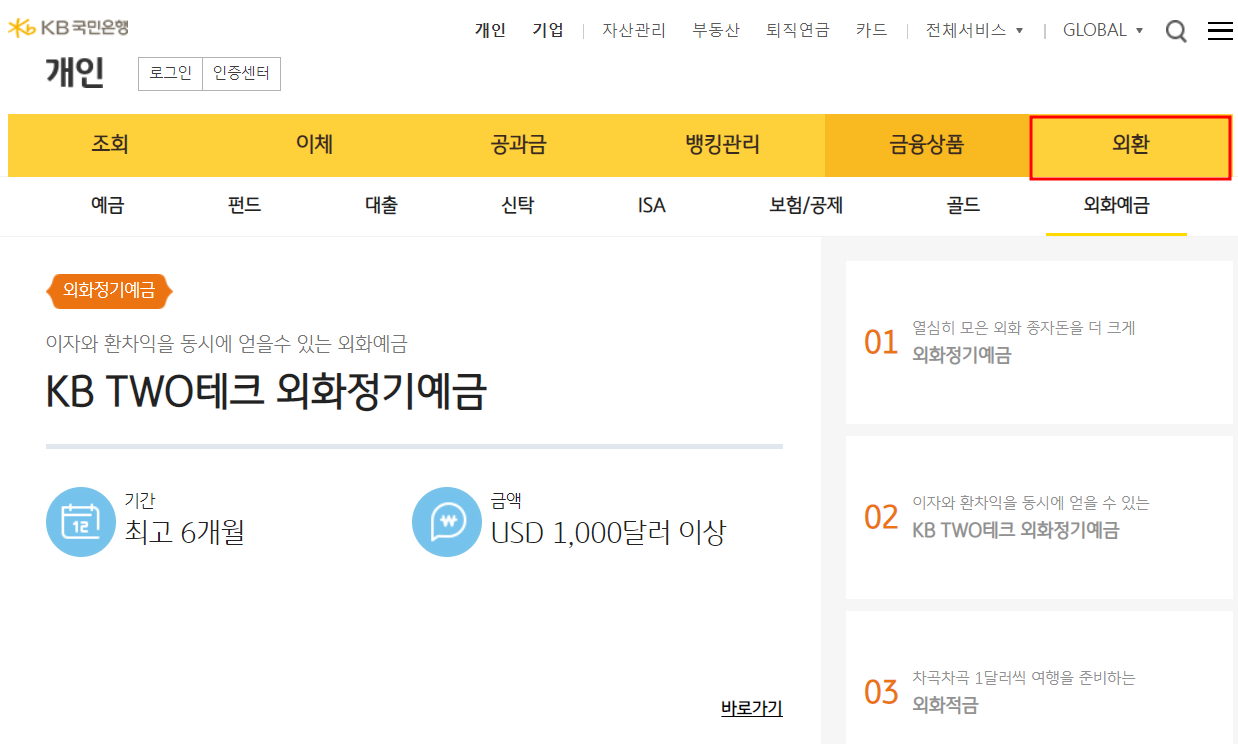This screenshot has height=744, width=1238.
Task: Open card 02 KB TWO테크 외화정기예금
Action: pos(1039,517)
